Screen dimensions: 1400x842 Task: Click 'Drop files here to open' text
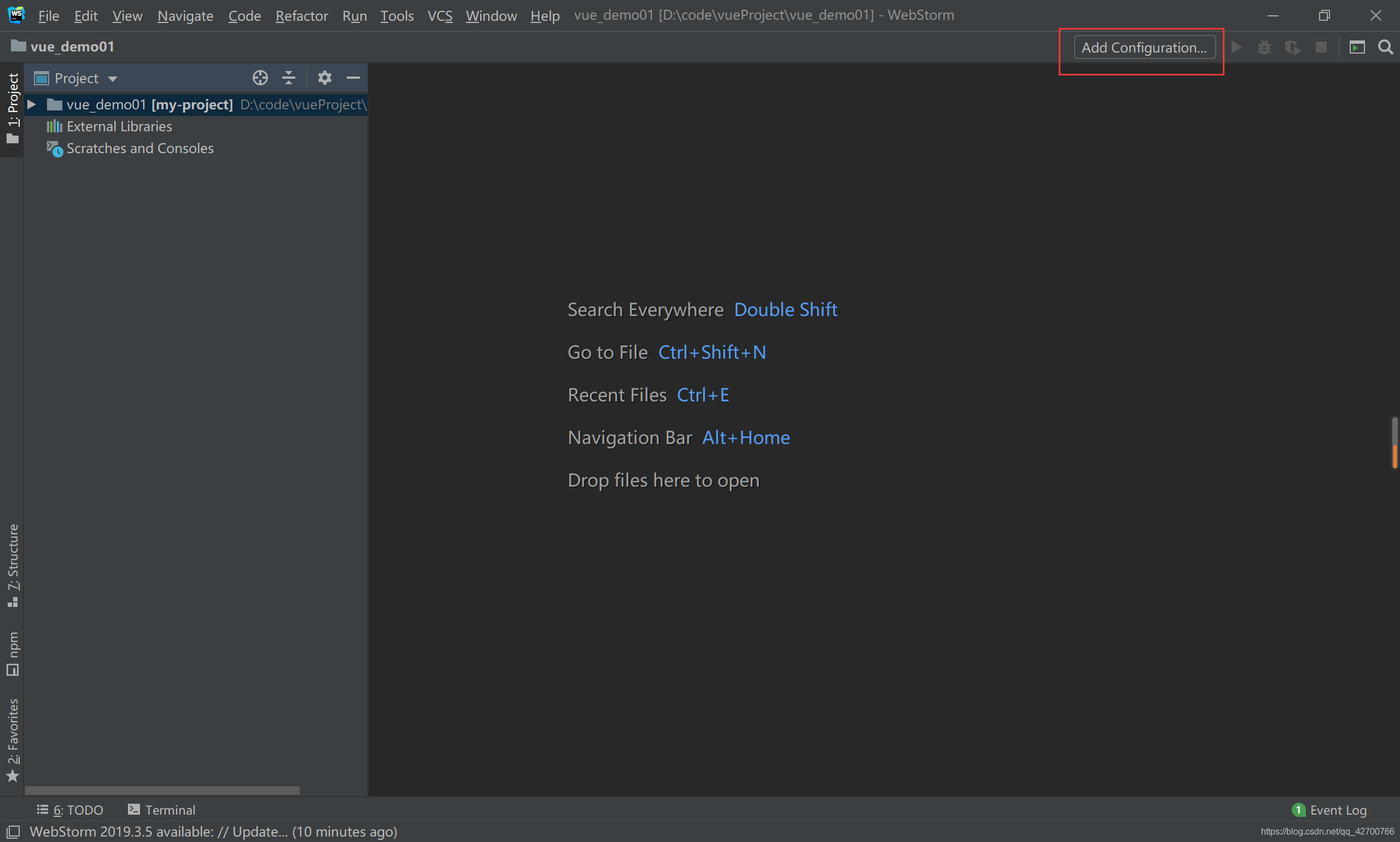coord(663,480)
